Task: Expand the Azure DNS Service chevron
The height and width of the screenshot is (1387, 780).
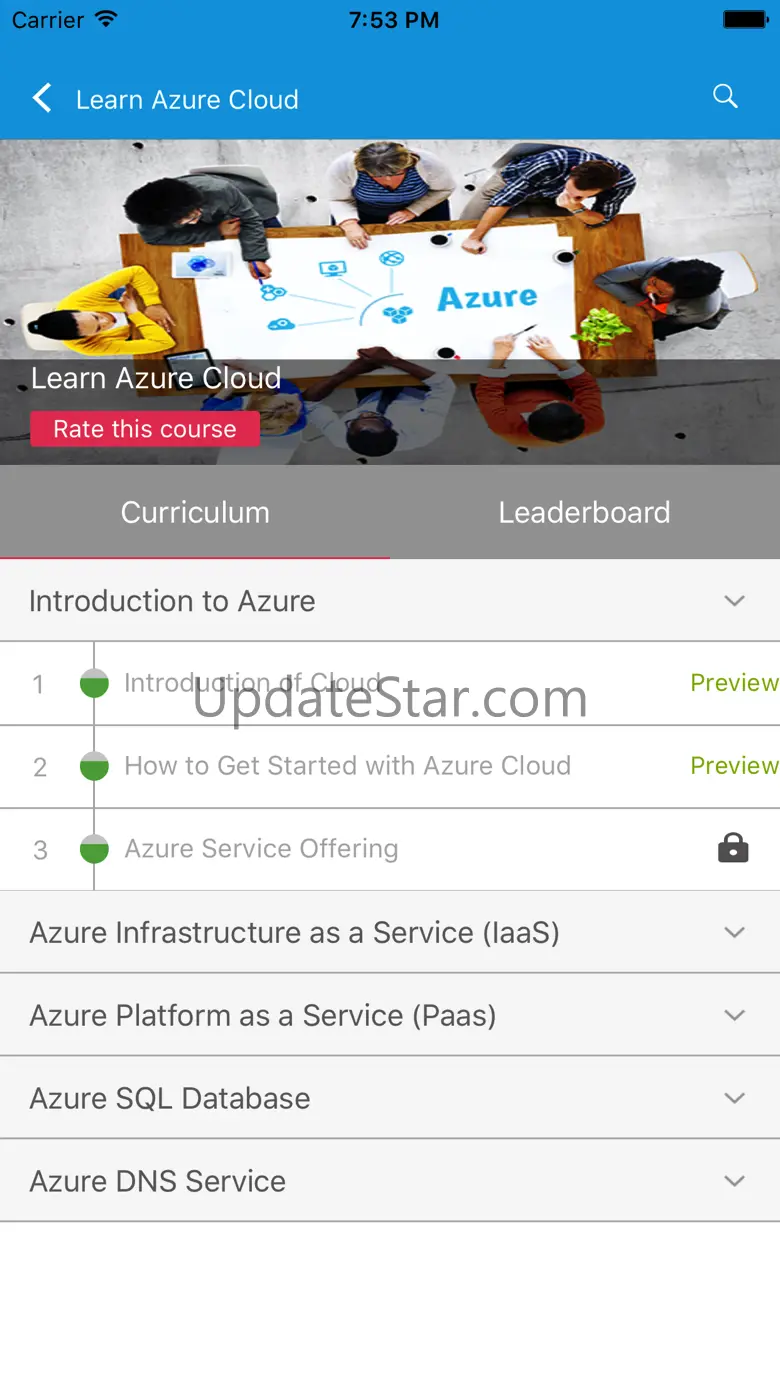Action: (735, 1181)
